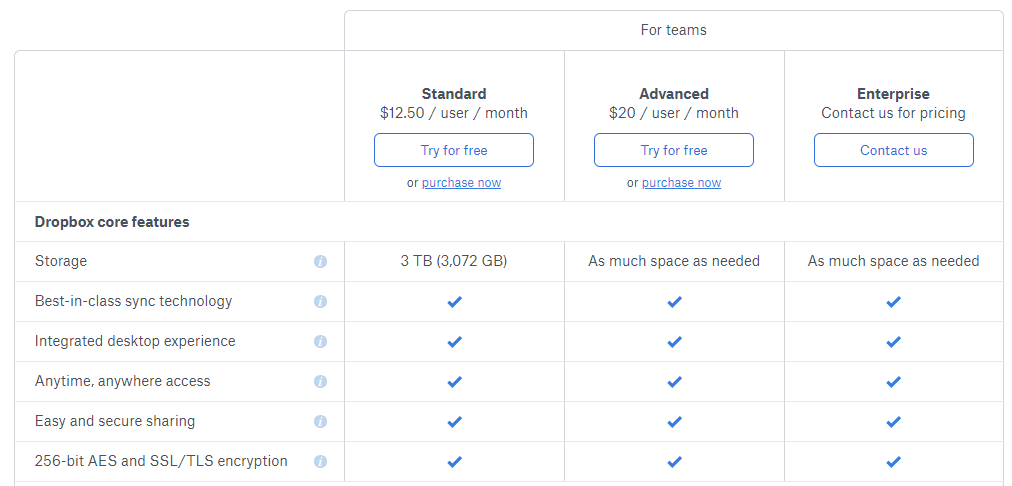Click Advanced checkmark for 256-bit AES encryption

[674, 461]
